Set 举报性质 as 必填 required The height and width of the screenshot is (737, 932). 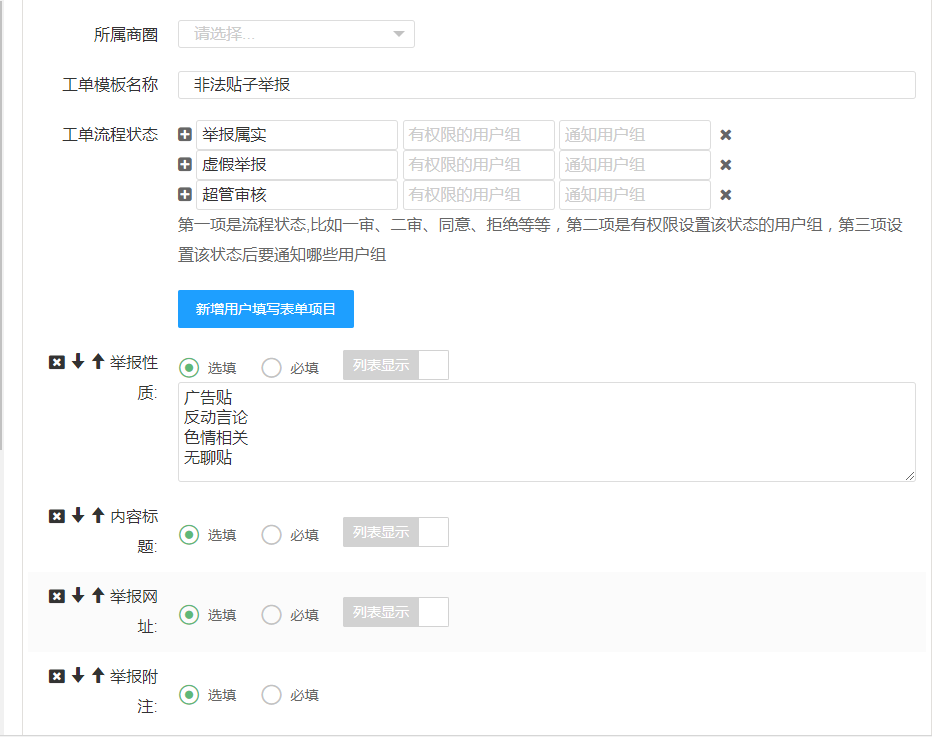272,368
